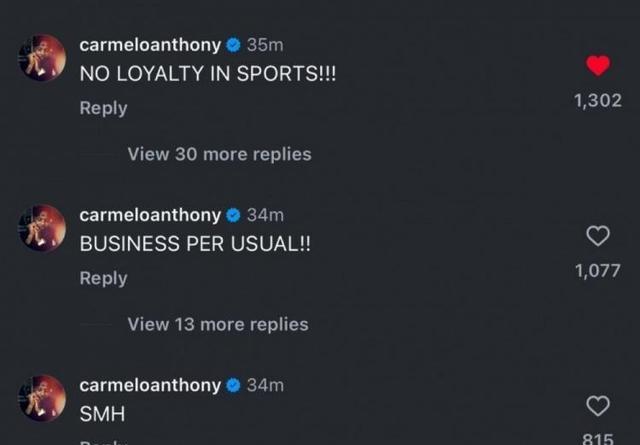View the 1,077 likes count
Viewport: 640px width, 445px height.
click(x=598, y=271)
